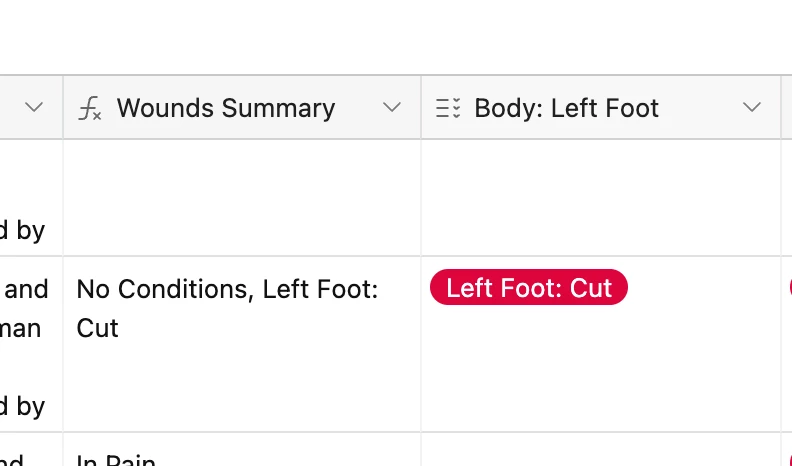The image size is (792, 466).
Task: Open the dropdown chevron of the leftmost cut-off column
Action: 34,107
